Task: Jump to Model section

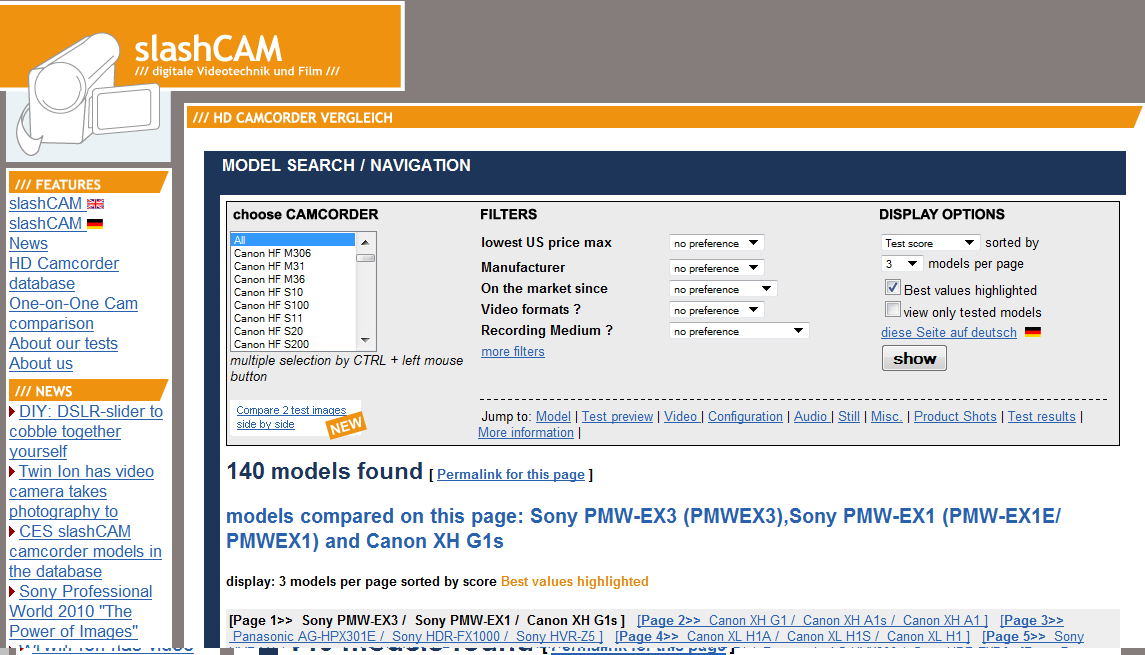Action: pos(553,416)
